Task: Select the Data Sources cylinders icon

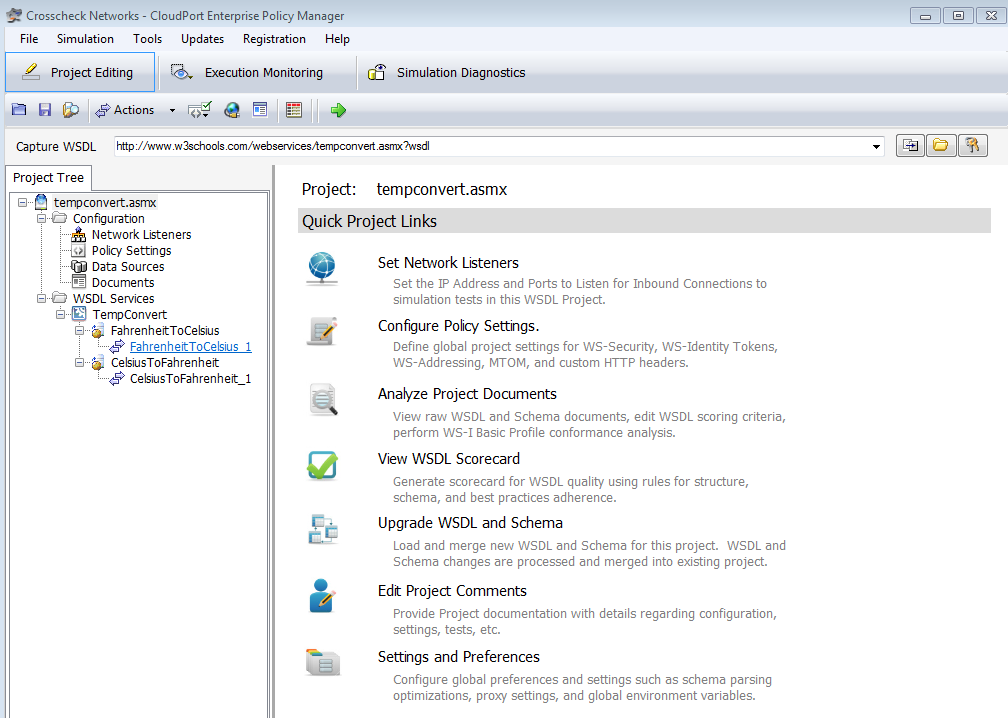Action: coord(78,267)
